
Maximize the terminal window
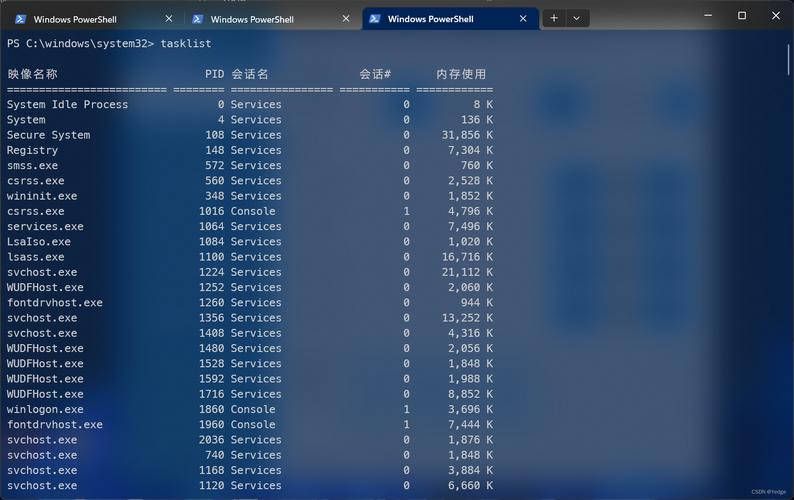(742, 16)
